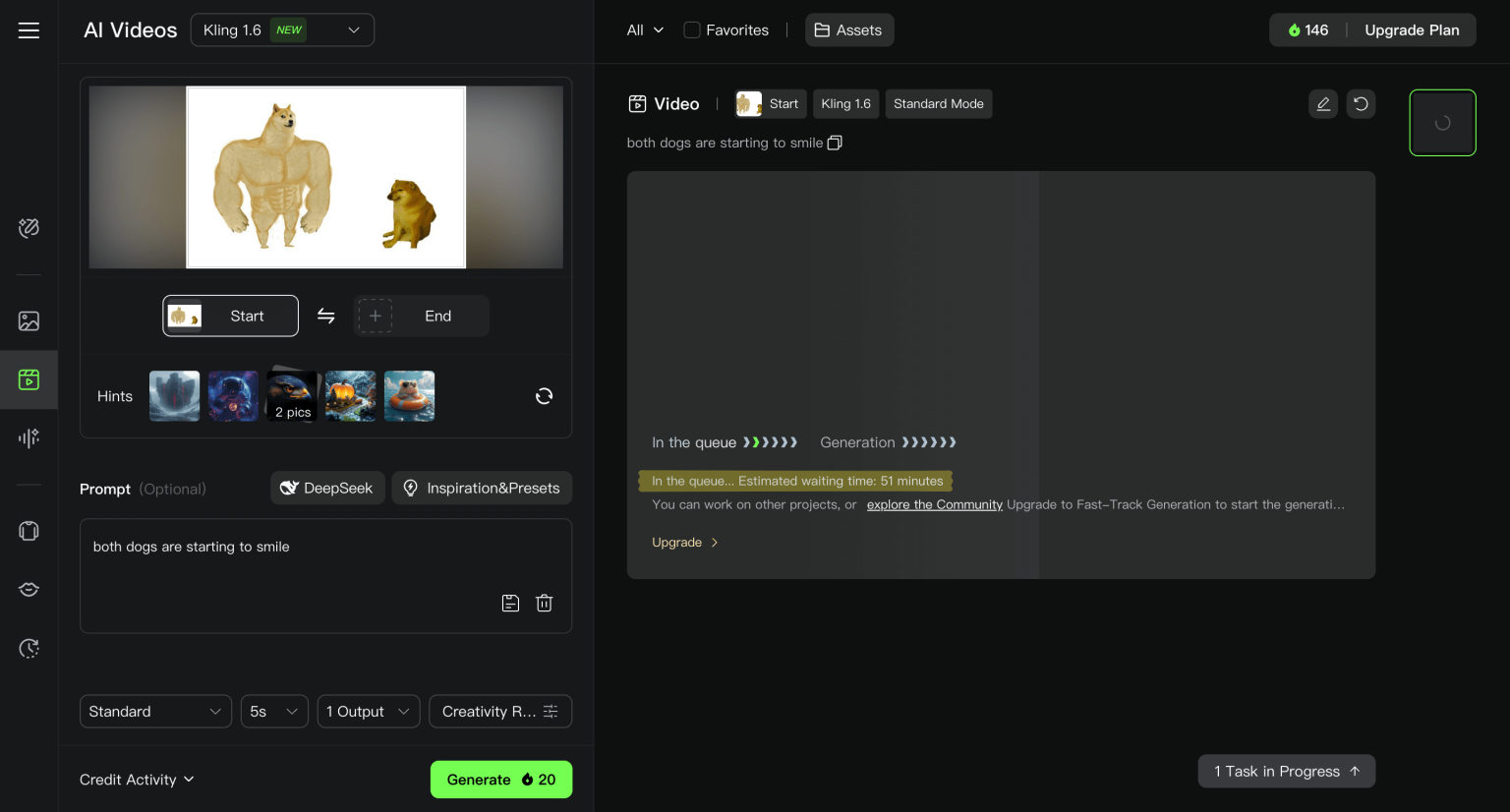Click the regenerate icon in the video header

1361,104
